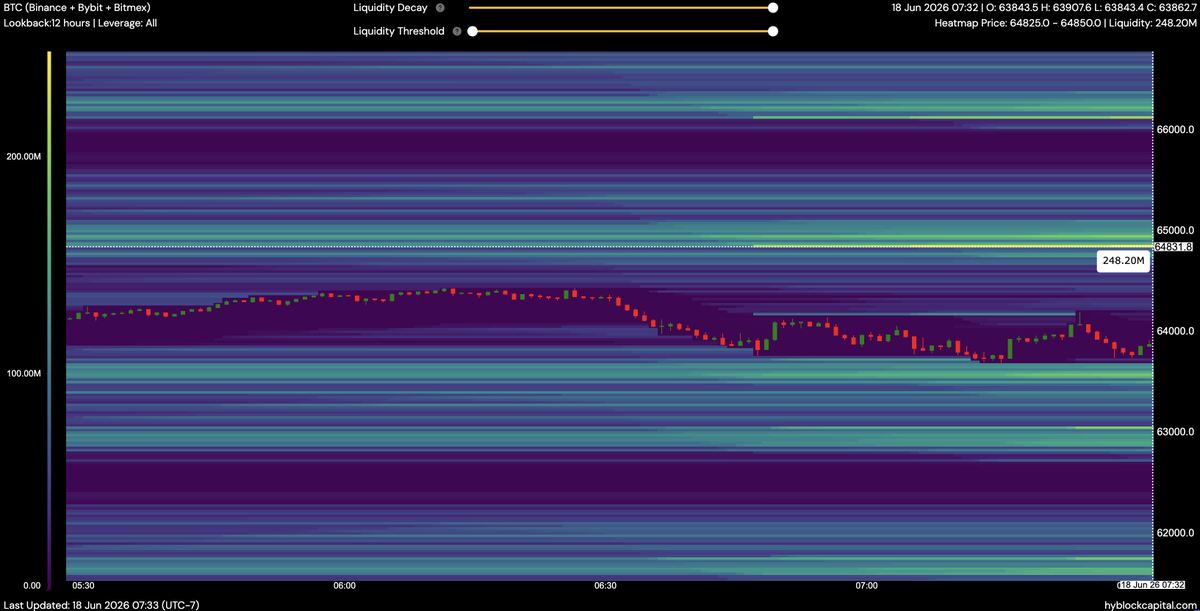
Task: Click the 07:00 time axis label
Action: coord(867,585)
